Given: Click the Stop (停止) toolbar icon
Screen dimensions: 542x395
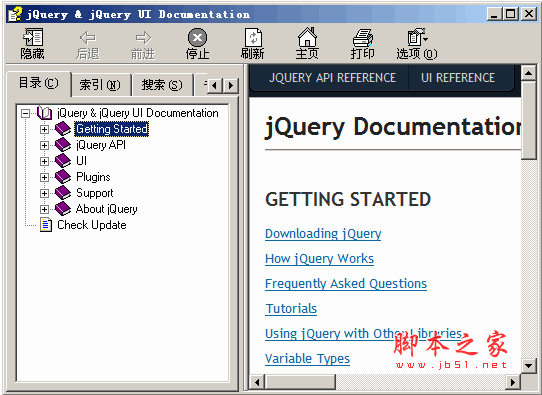Looking at the screenshot, I should point(197,37).
